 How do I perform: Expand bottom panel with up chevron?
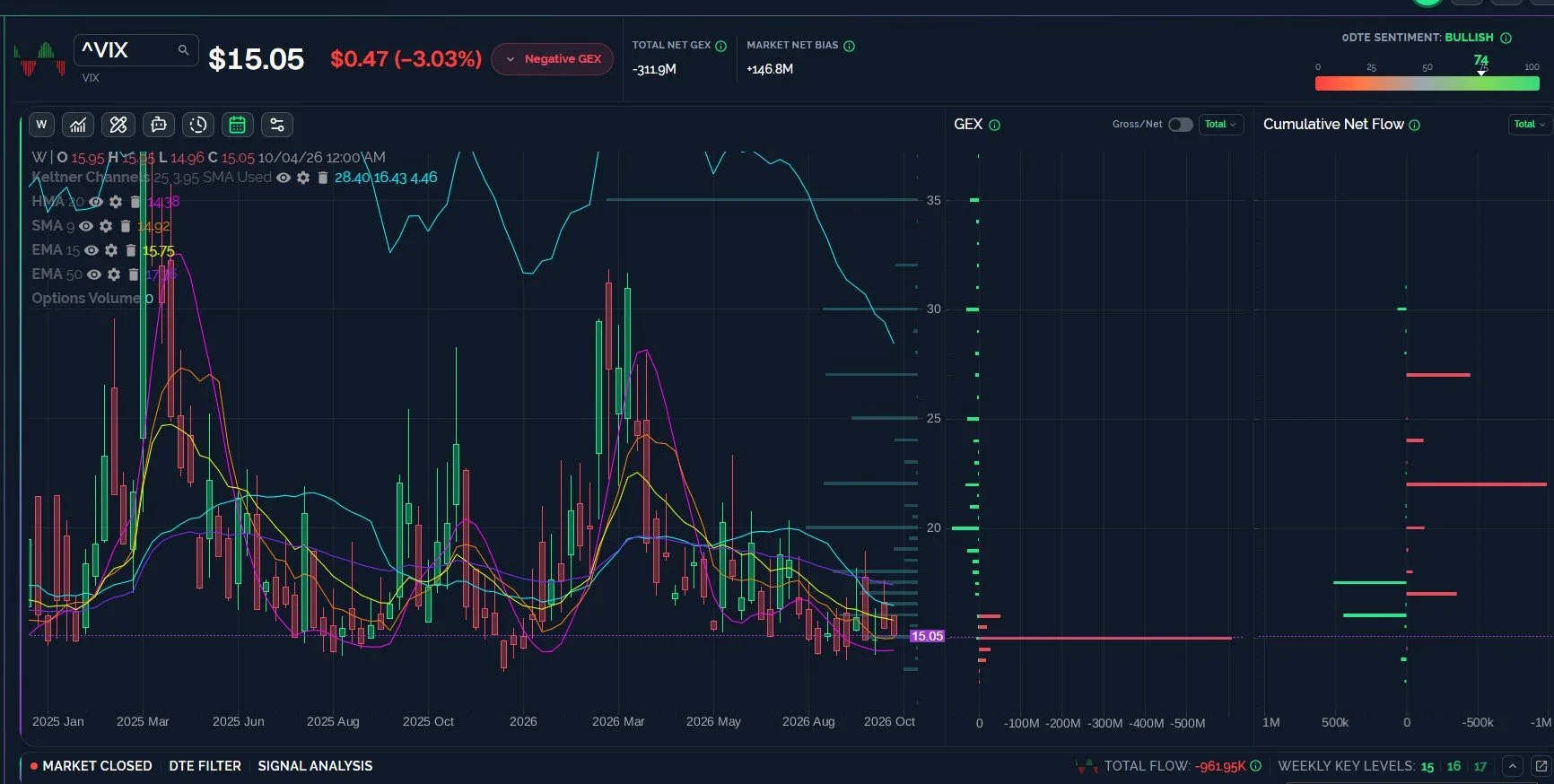[x=1513, y=766]
